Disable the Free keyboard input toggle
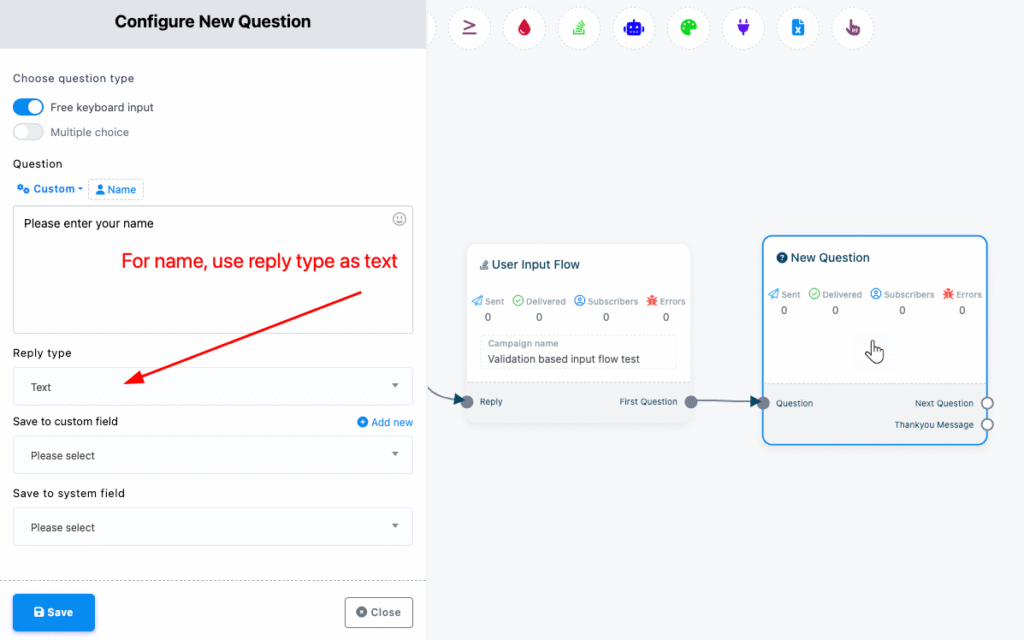Screen dimensions: 1024x640 [x=28, y=107]
